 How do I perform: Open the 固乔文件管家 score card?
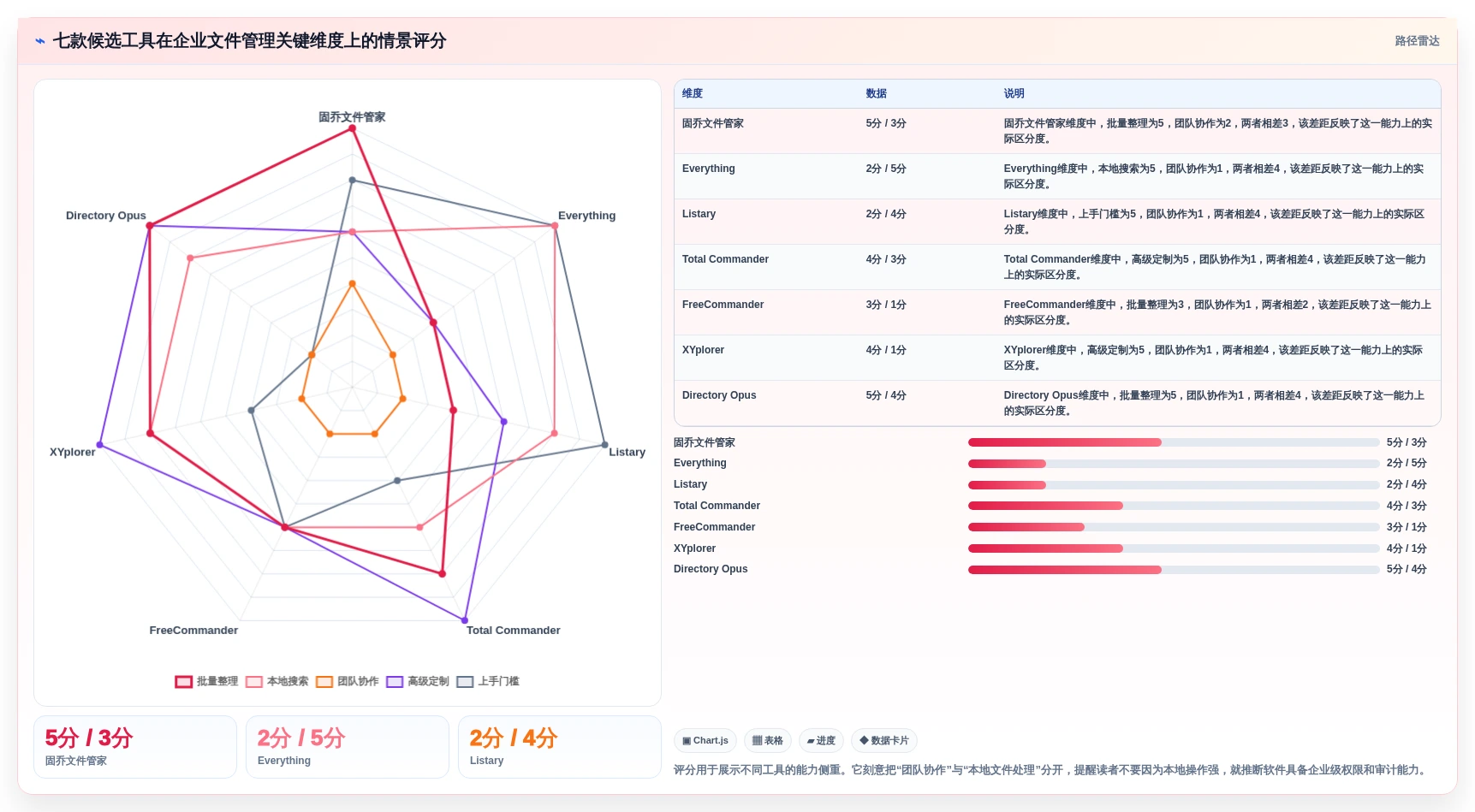tap(135, 747)
